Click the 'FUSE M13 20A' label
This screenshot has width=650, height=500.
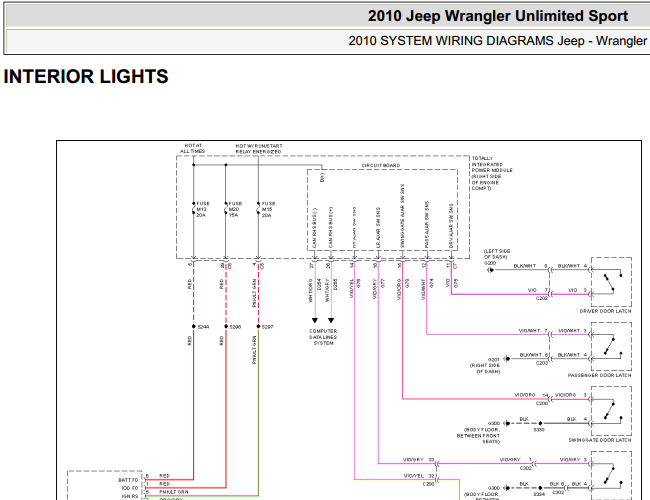click(202, 209)
